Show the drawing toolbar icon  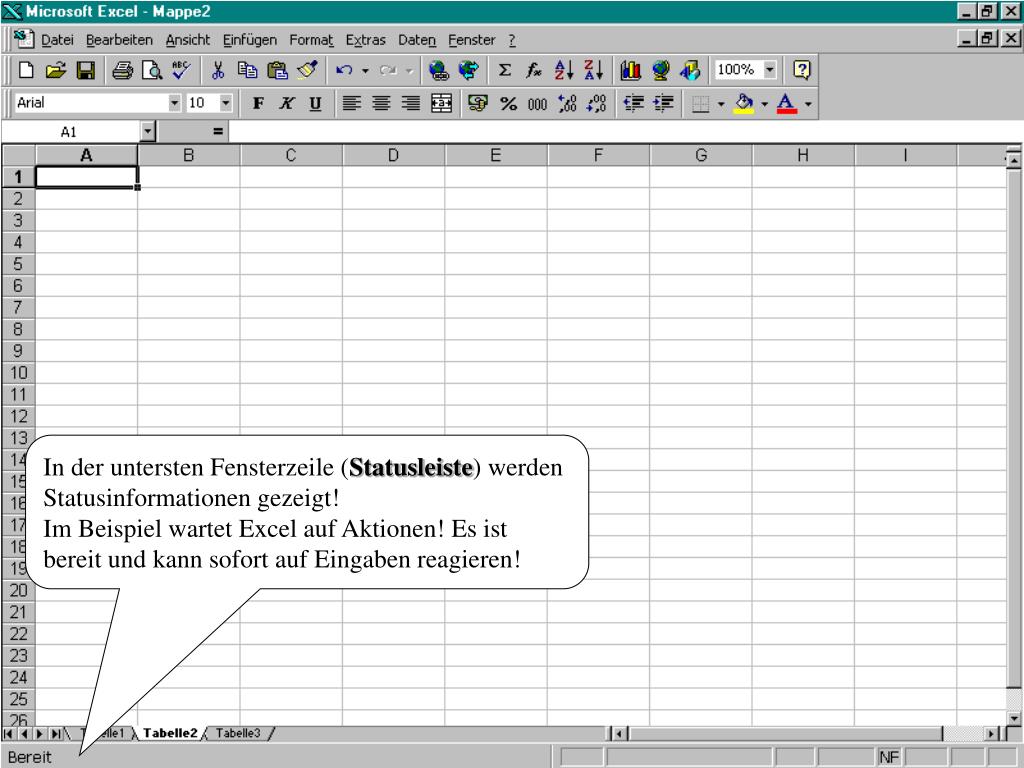[690, 70]
